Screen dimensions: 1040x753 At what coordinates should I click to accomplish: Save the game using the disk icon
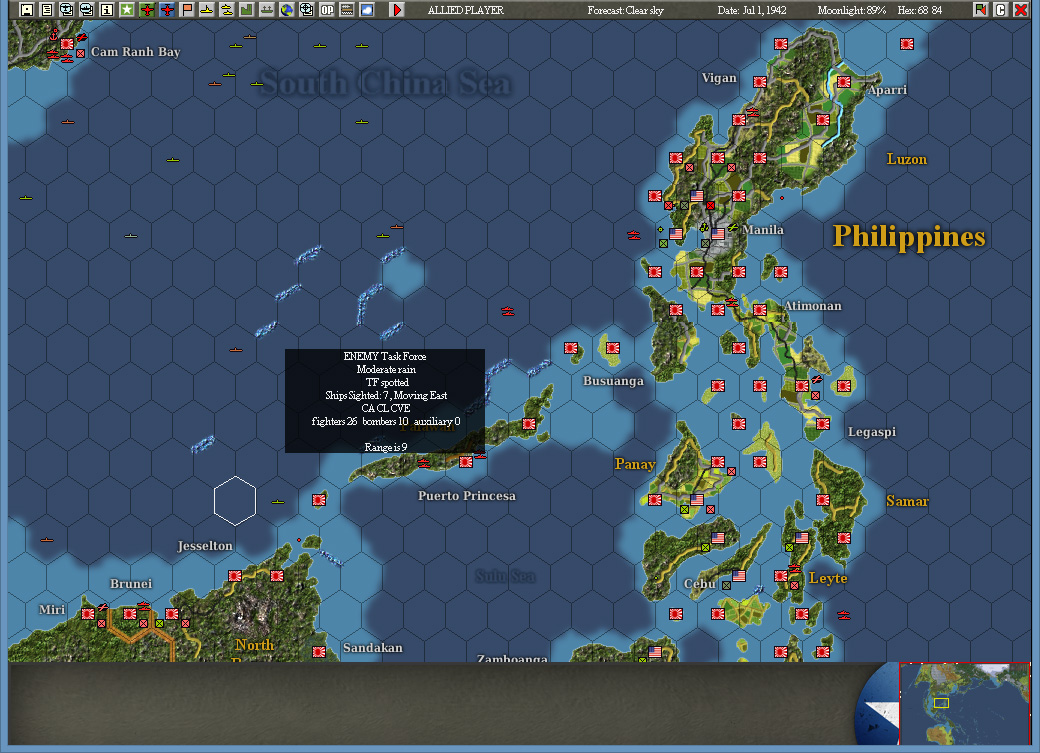pos(26,9)
